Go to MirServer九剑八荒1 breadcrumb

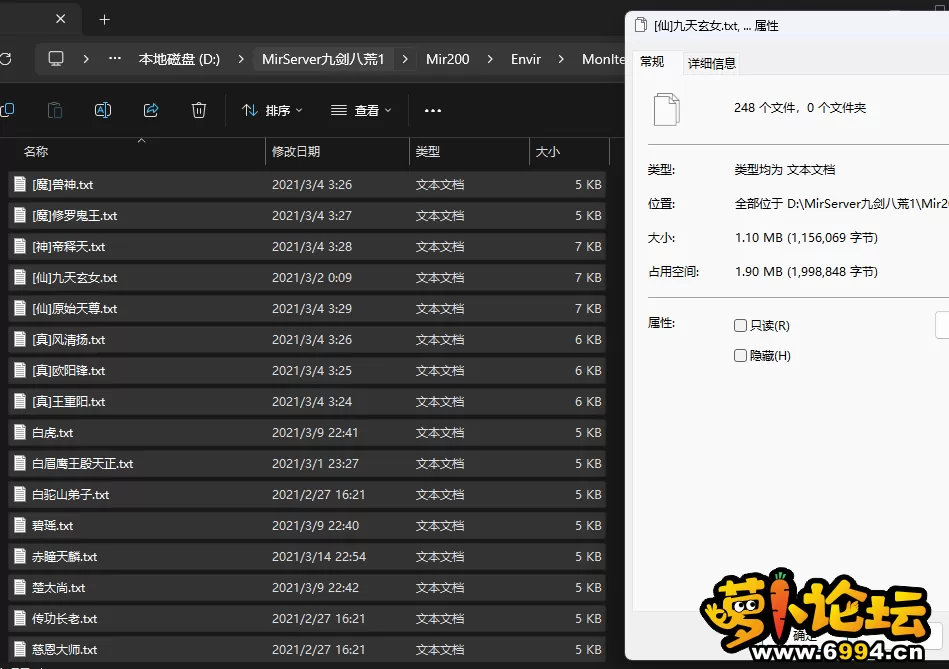[323, 59]
